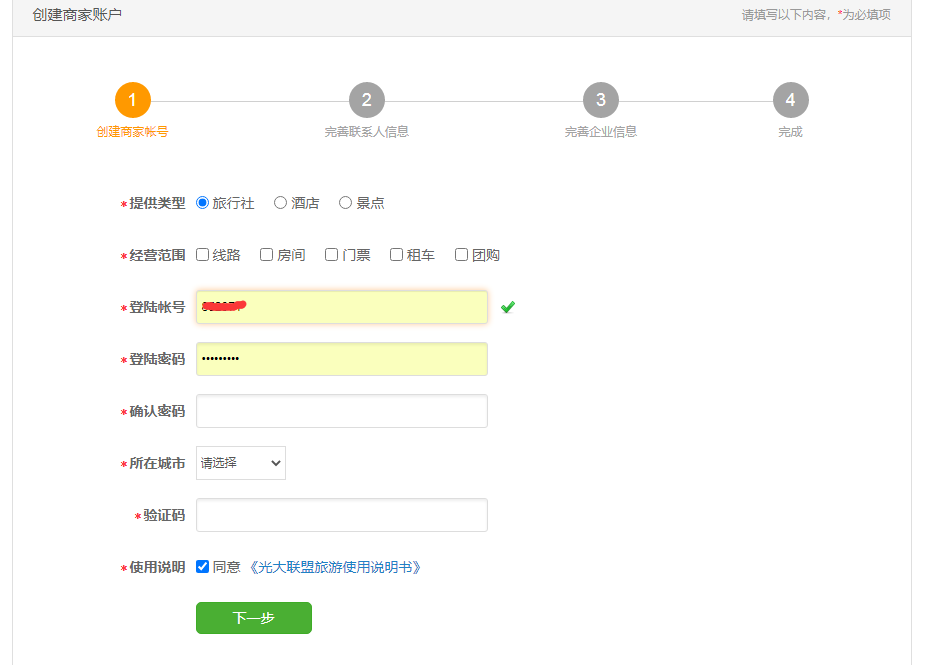
Task: Check the 租车 option
Action: pyautogui.click(x=395, y=254)
